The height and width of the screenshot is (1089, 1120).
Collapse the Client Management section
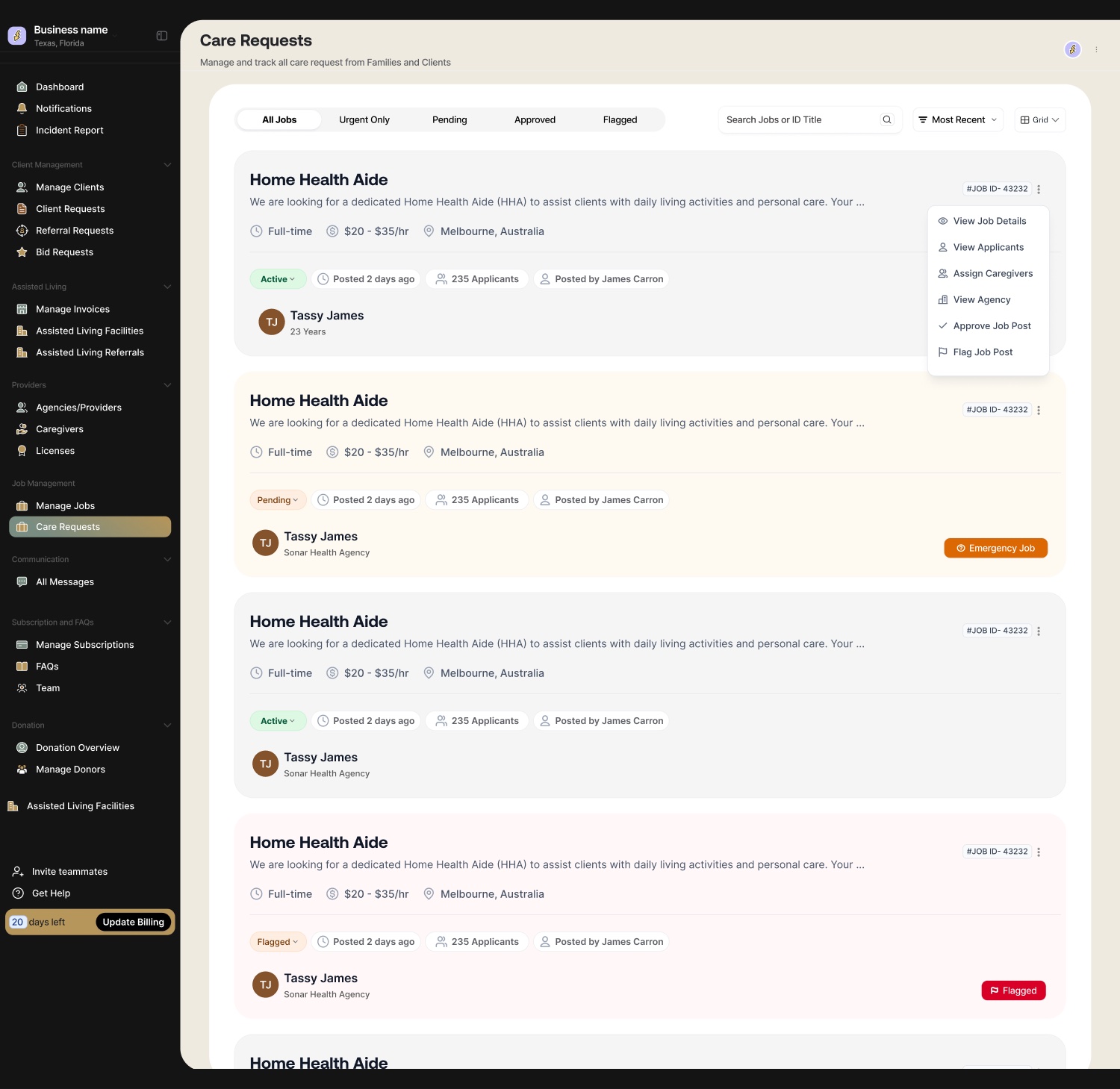167,165
